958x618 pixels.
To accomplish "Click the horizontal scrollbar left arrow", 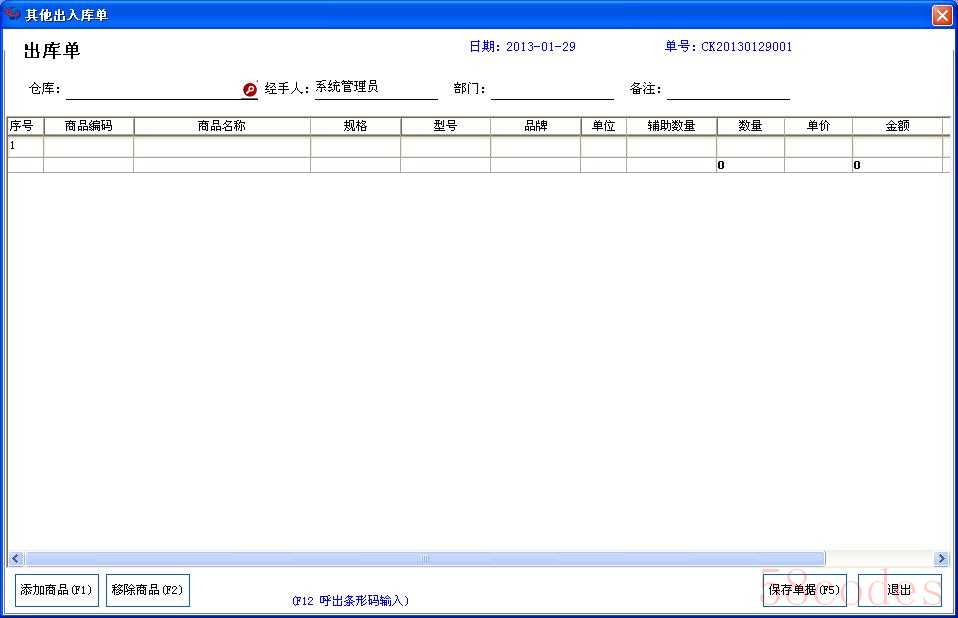I will pyautogui.click(x=15, y=558).
